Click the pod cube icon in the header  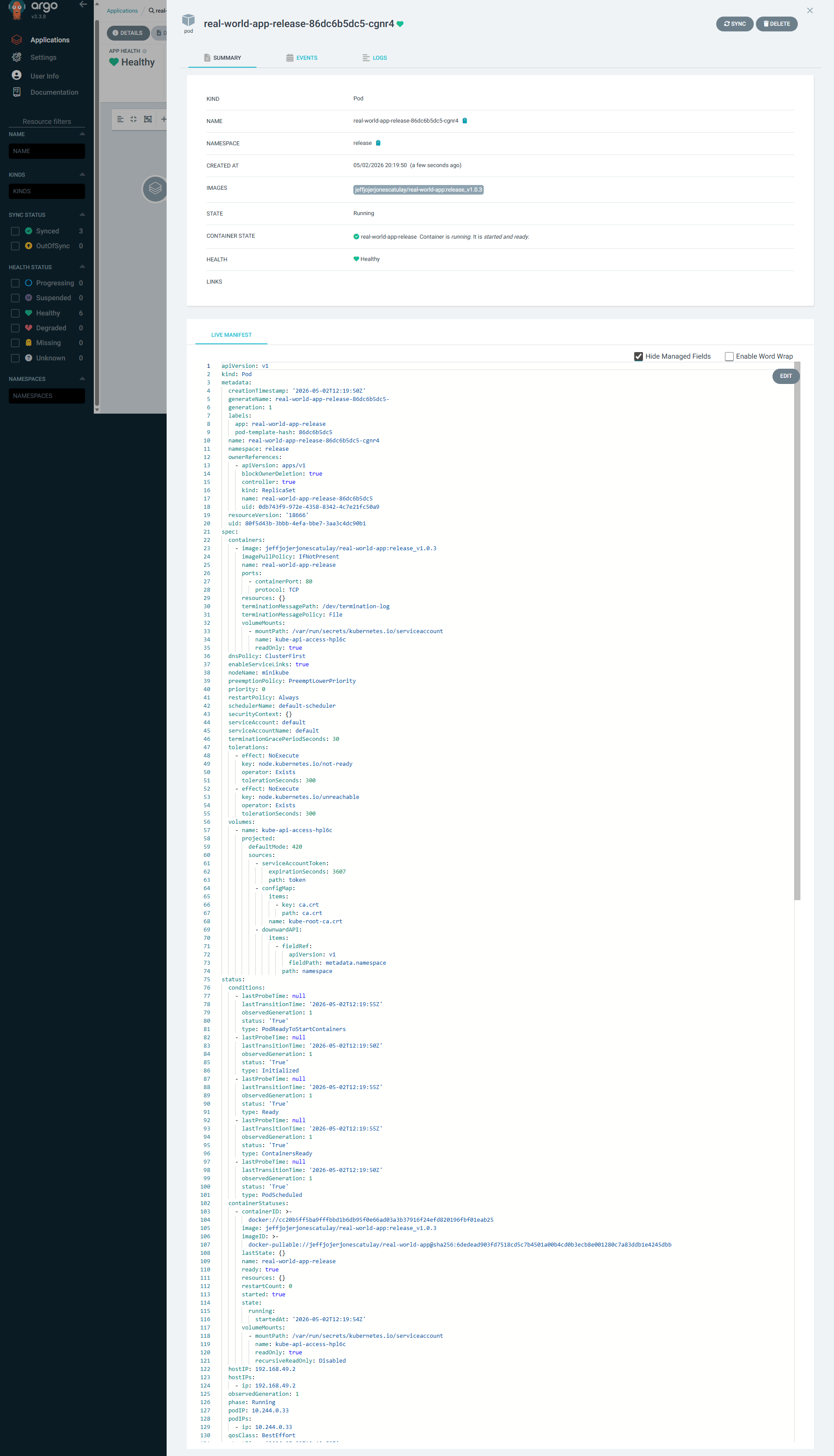pos(188,21)
